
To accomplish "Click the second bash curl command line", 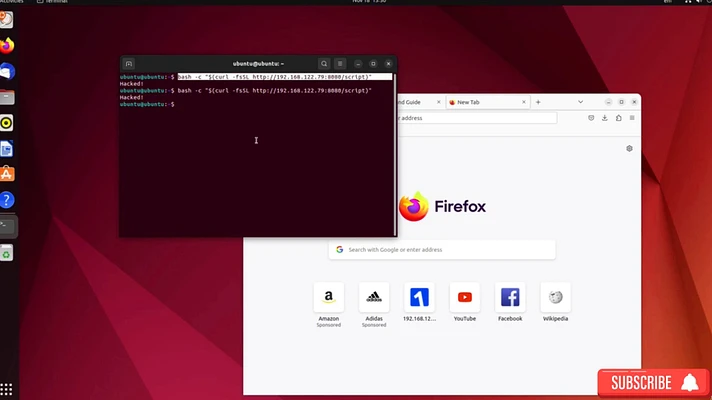I will tap(274, 91).
